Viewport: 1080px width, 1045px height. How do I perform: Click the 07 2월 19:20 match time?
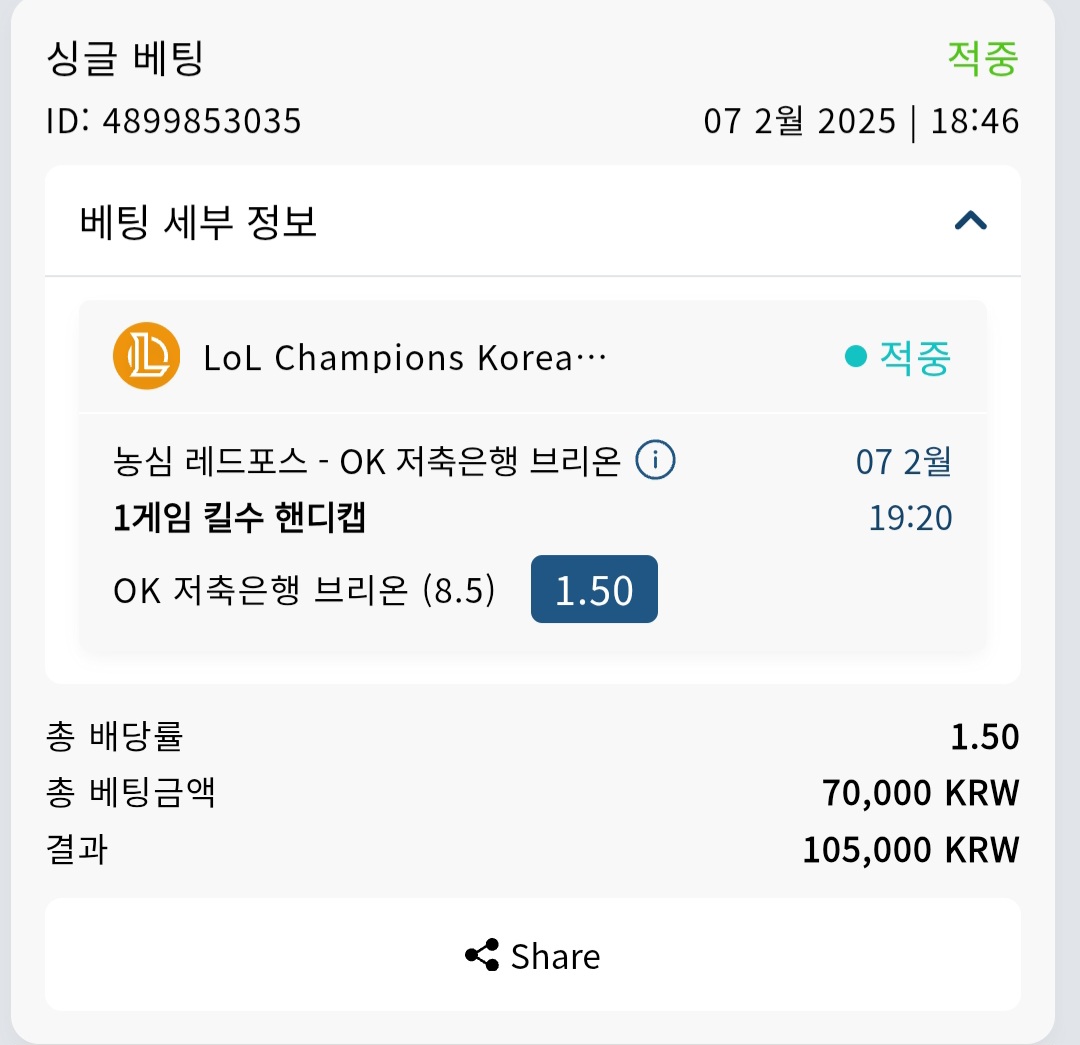tap(904, 489)
